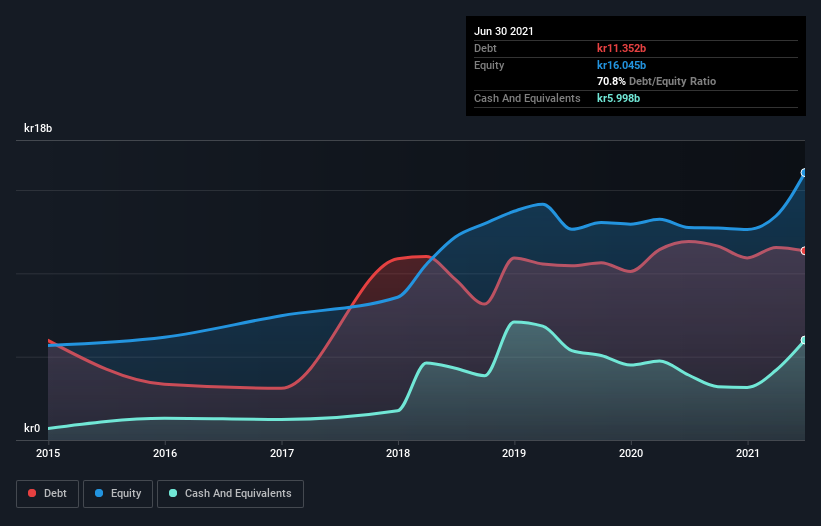Click the 2020 x-axis label
Screen dimensions: 821x526
click(631, 453)
